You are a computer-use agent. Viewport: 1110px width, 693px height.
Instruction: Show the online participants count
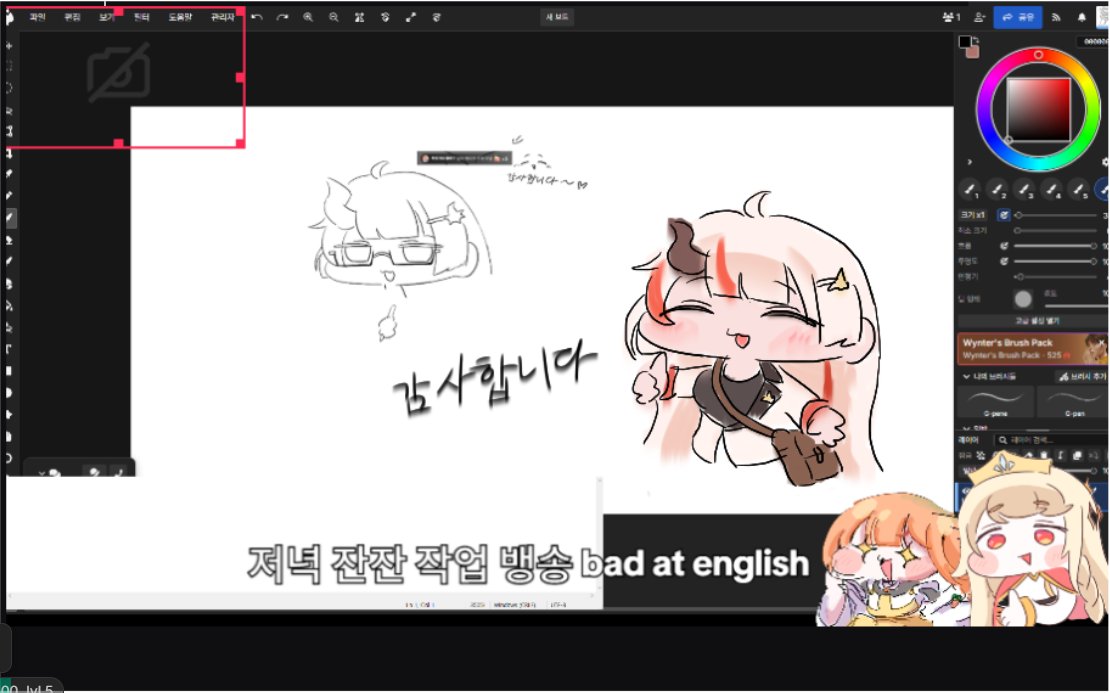click(951, 17)
